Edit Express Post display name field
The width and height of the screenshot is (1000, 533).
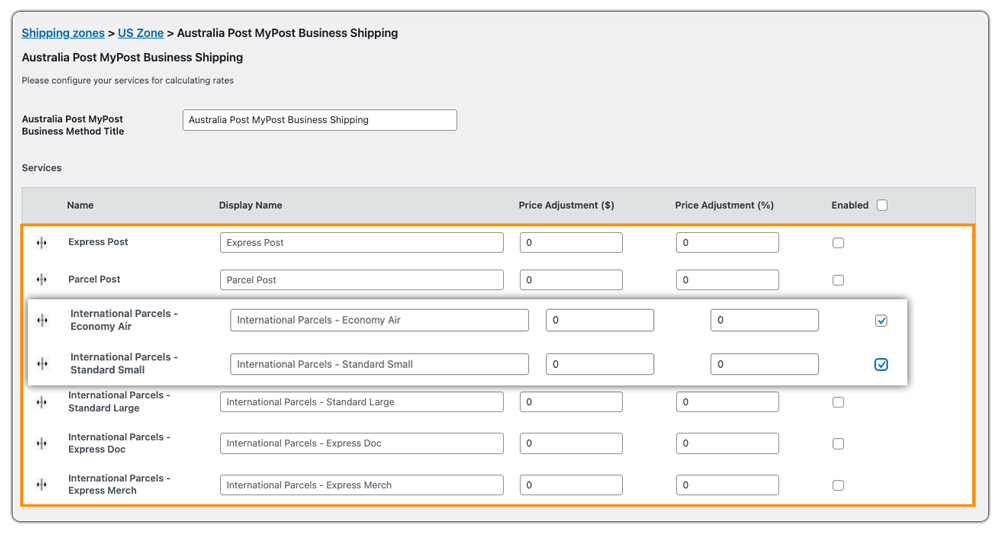pyautogui.click(x=362, y=243)
